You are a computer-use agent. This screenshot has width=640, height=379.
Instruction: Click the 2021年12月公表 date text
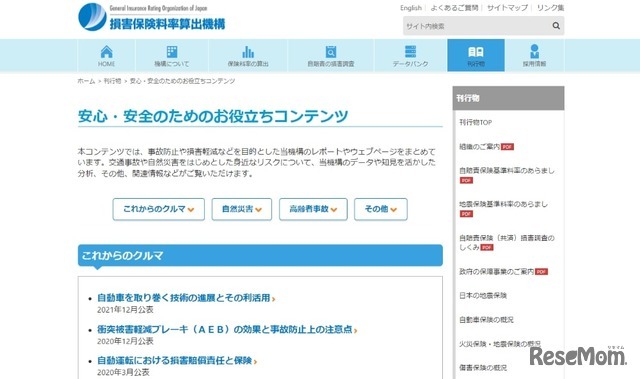(x=125, y=310)
